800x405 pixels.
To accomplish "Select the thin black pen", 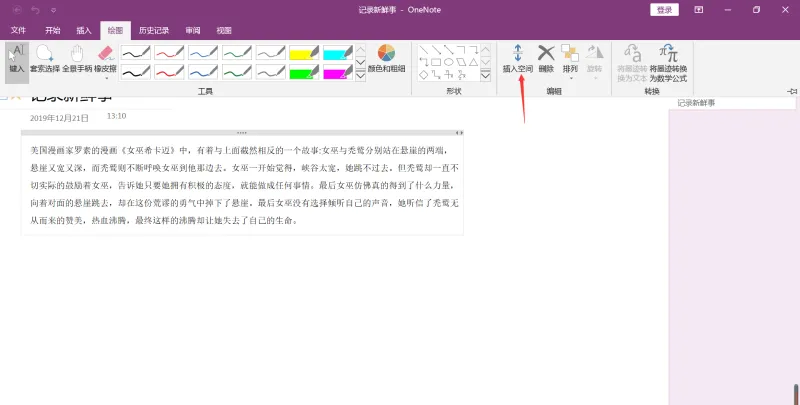I will pyautogui.click(x=135, y=53).
